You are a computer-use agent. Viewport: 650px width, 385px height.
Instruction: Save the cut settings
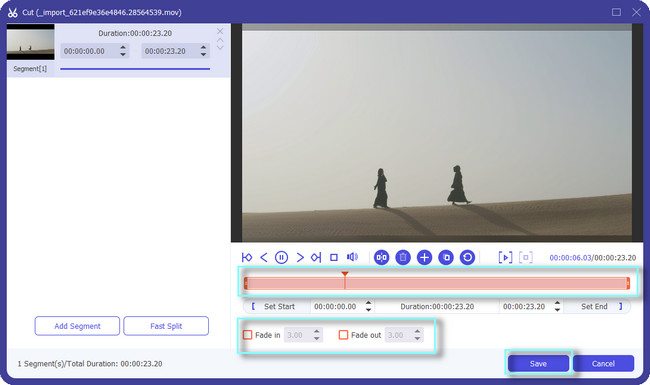point(538,363)
